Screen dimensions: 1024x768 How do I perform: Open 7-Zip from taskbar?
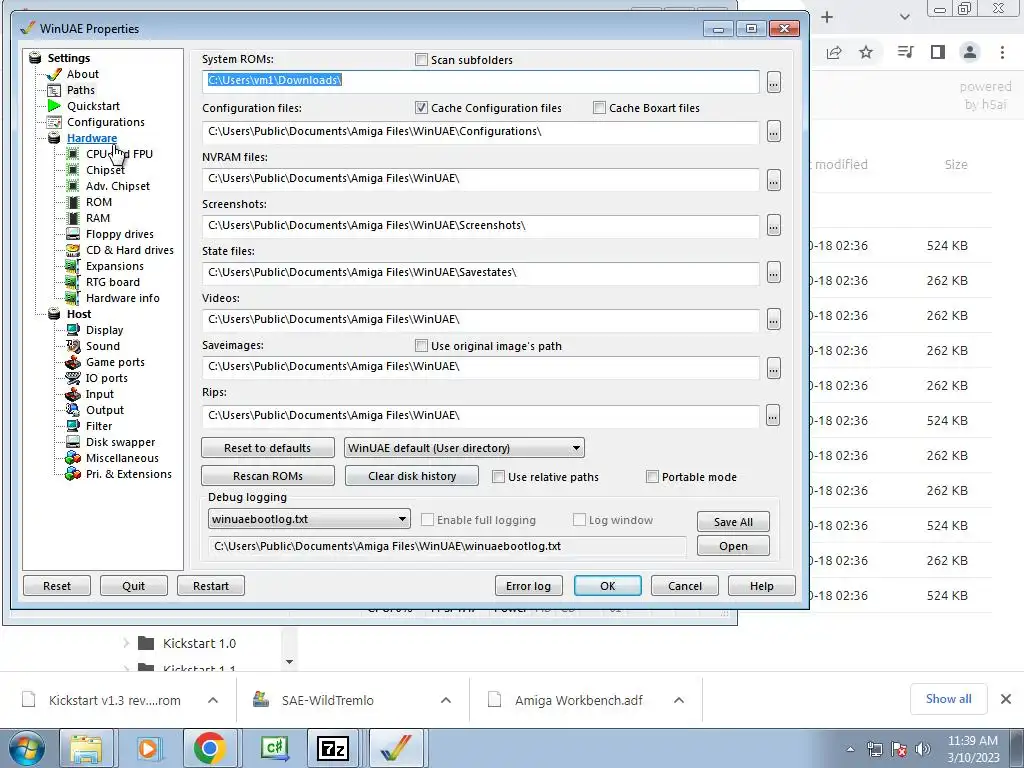pos(332,748)
